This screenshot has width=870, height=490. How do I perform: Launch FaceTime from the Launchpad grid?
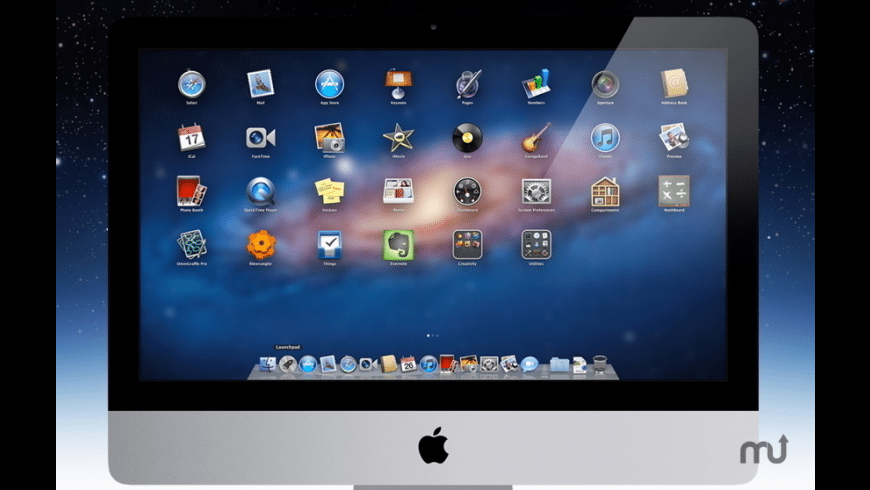pyautogui.click(x=260, y=138)
